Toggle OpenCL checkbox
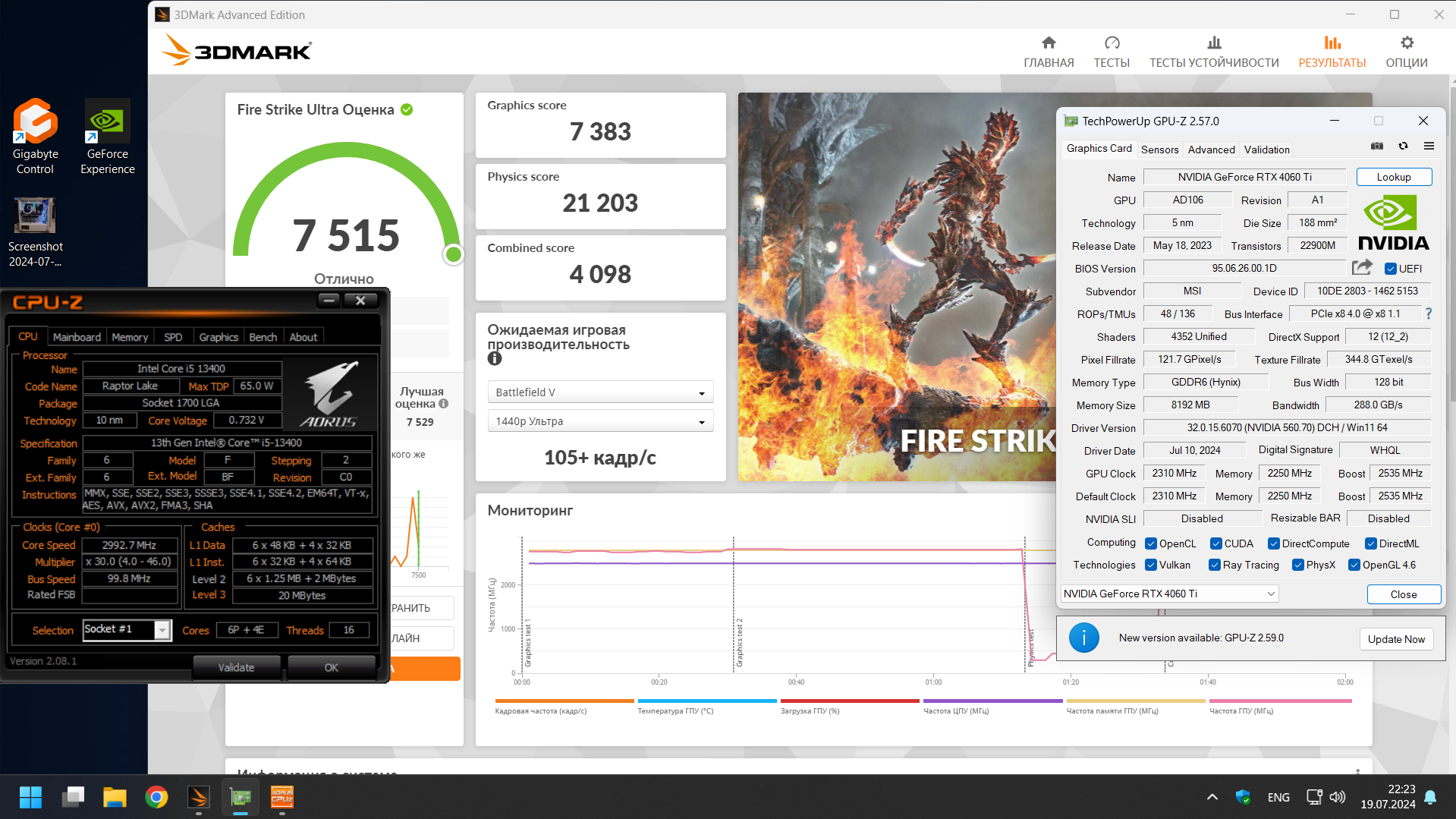The image size is (1456, 819). (1150, 543)
